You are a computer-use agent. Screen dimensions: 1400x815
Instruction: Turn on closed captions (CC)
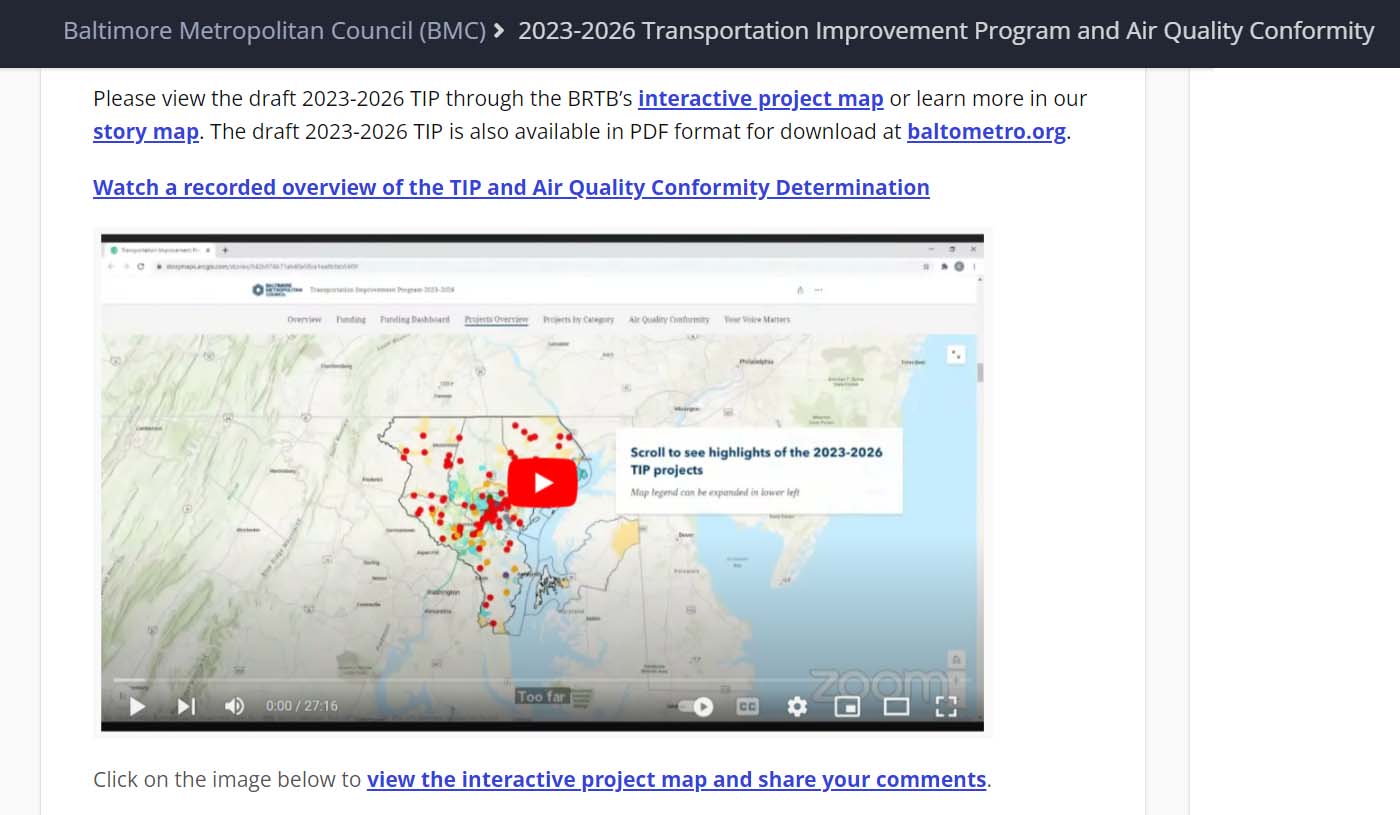point(747,706)
